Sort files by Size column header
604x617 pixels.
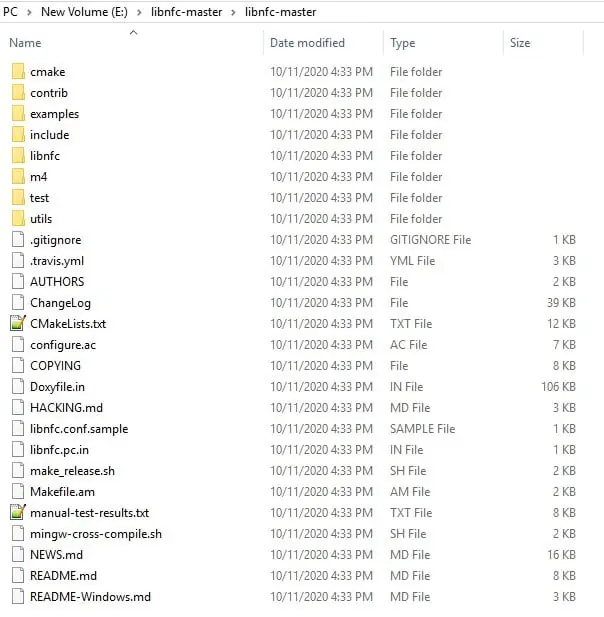pyautogui.click(x=520, y=43)
